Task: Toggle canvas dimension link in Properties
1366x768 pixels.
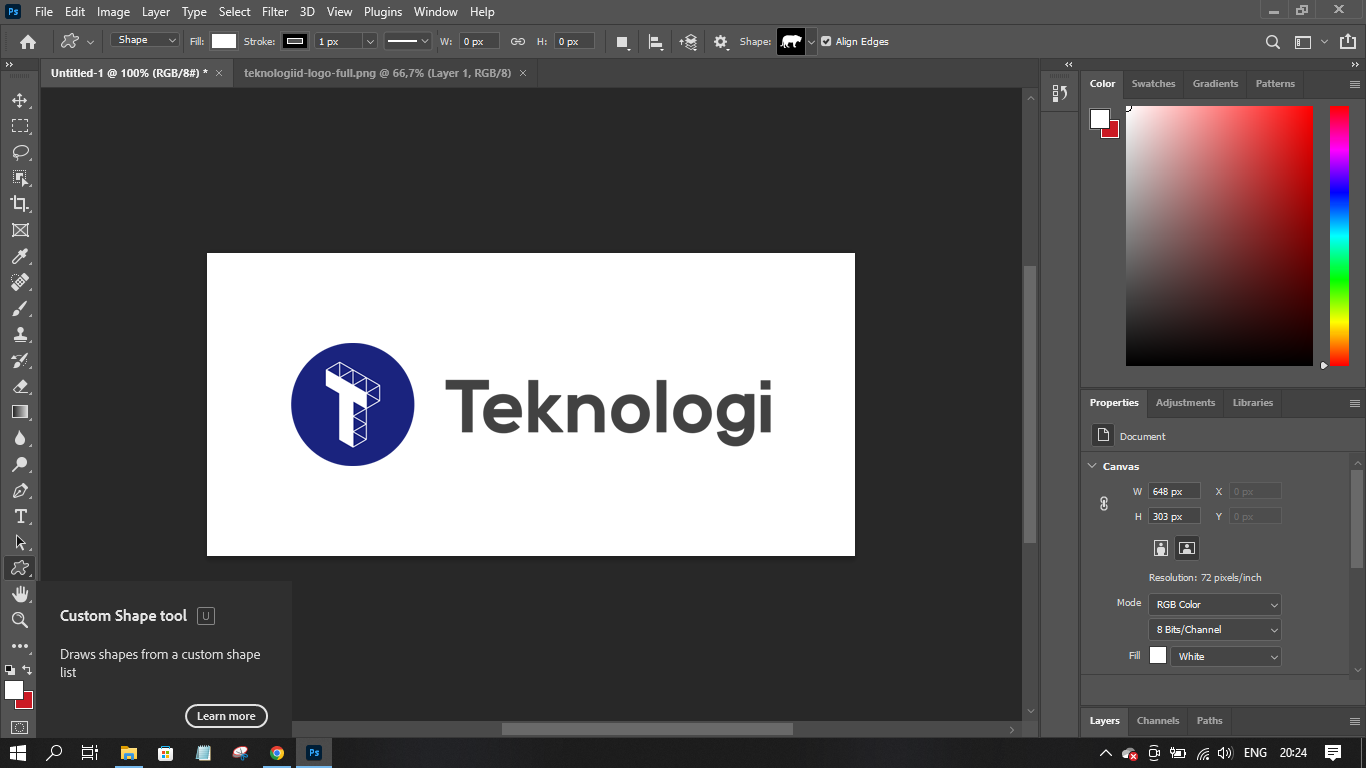Action: tap(1104, 504)
